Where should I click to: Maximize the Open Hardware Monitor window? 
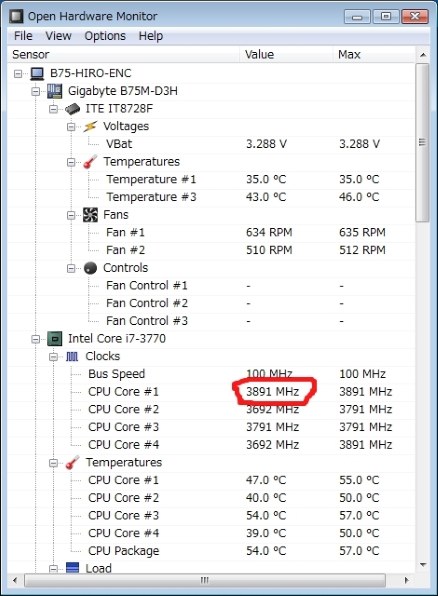(x=386, y=17)
